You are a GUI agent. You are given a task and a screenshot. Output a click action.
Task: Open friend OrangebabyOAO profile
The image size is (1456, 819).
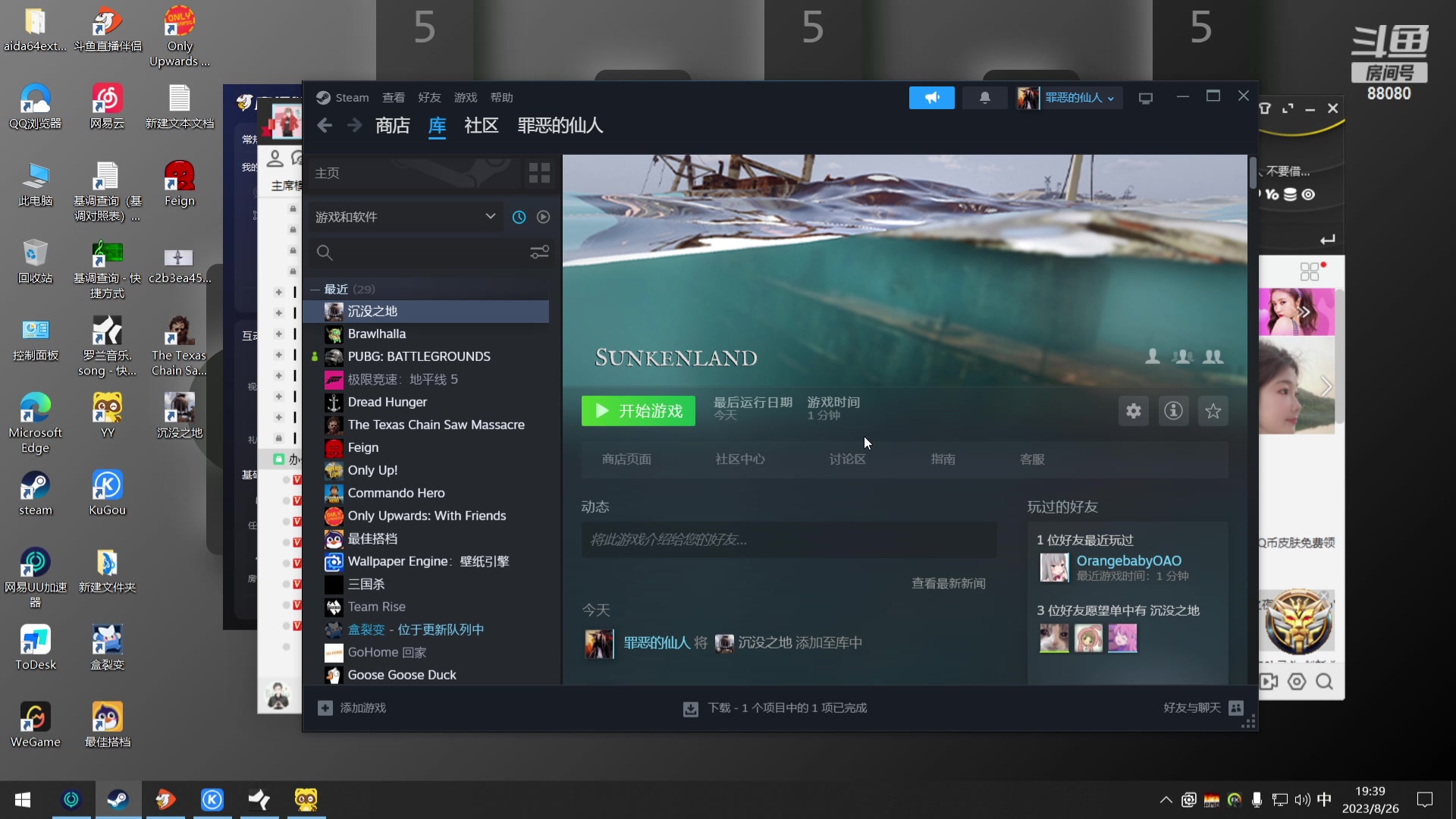coord(1128,561)
